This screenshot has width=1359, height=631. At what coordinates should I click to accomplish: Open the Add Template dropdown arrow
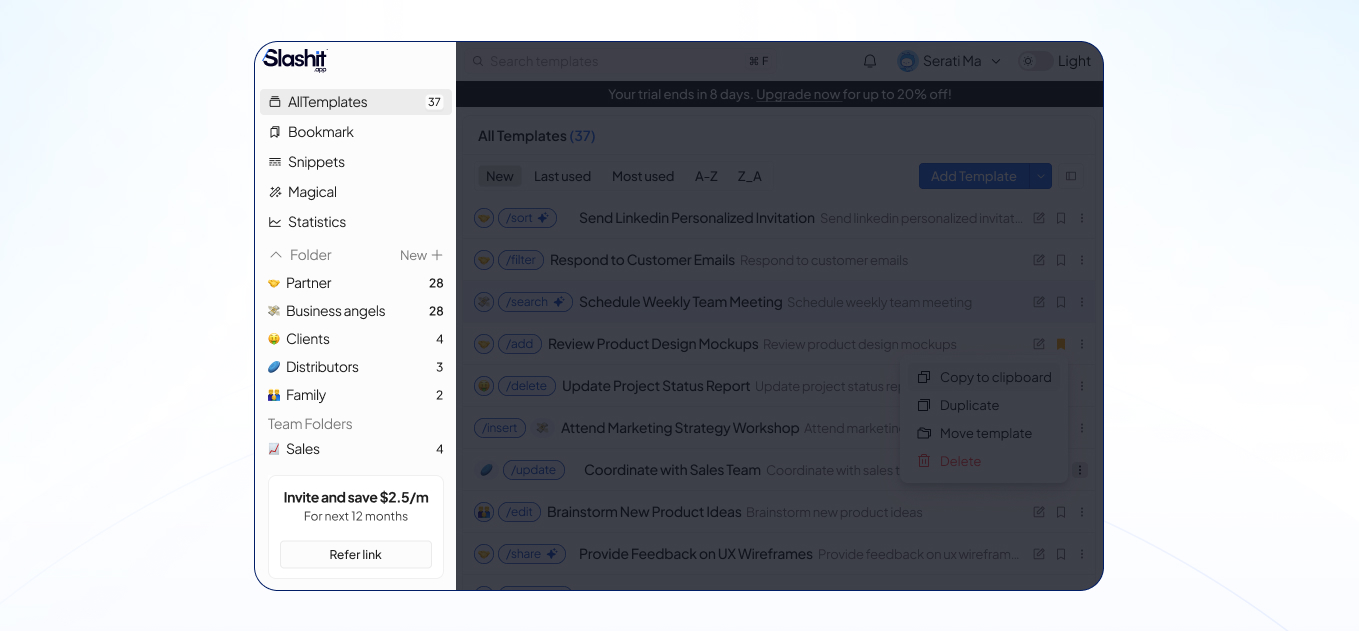[1040, 176]
